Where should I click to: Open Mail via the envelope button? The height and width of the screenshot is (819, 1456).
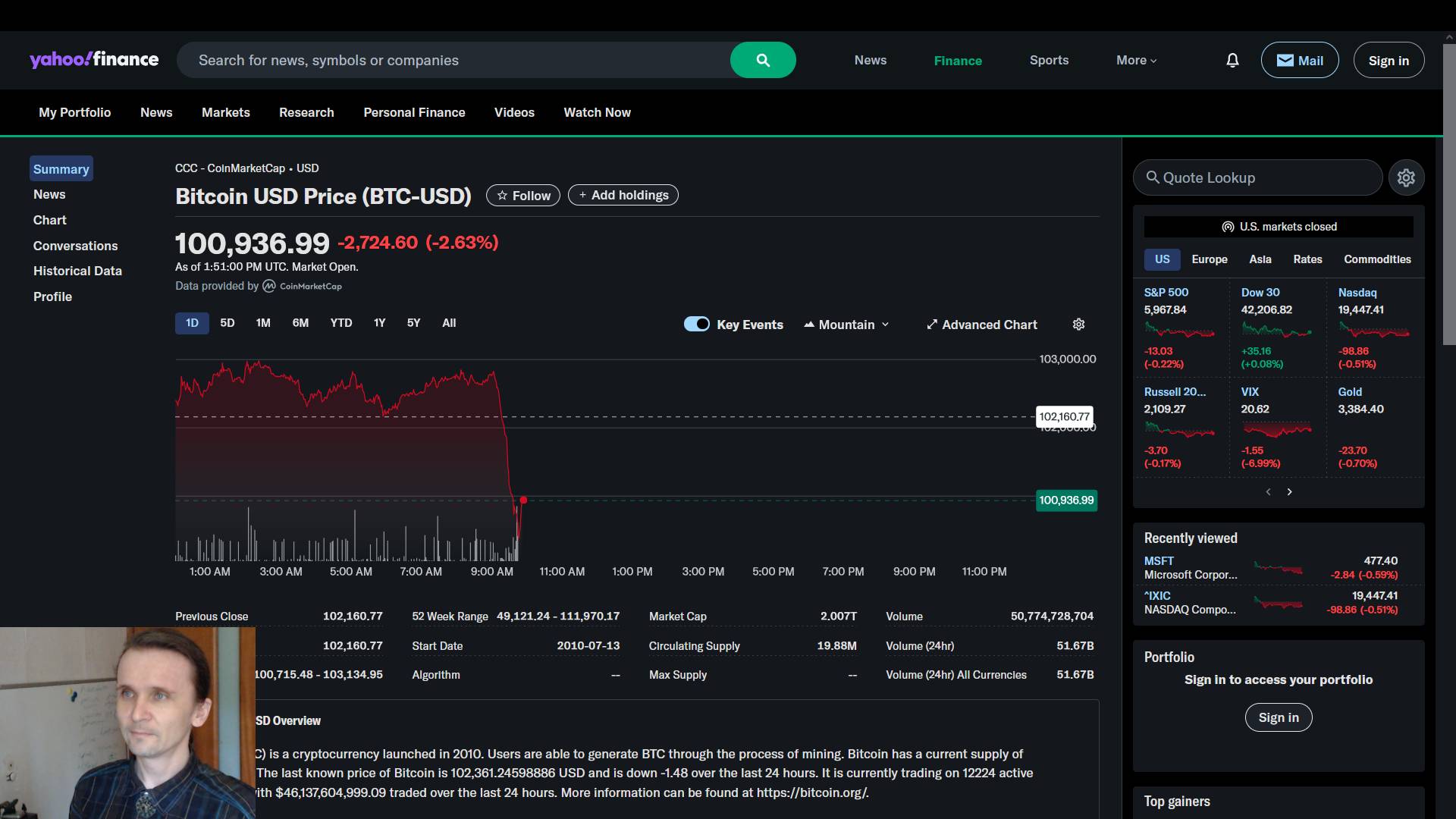pyautogui.click(x=1299, y=60)
